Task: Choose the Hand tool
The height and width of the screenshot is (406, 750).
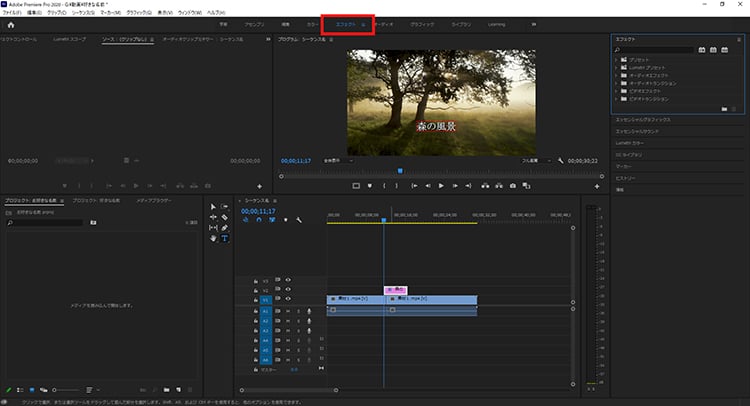Action: coord(213,238)
